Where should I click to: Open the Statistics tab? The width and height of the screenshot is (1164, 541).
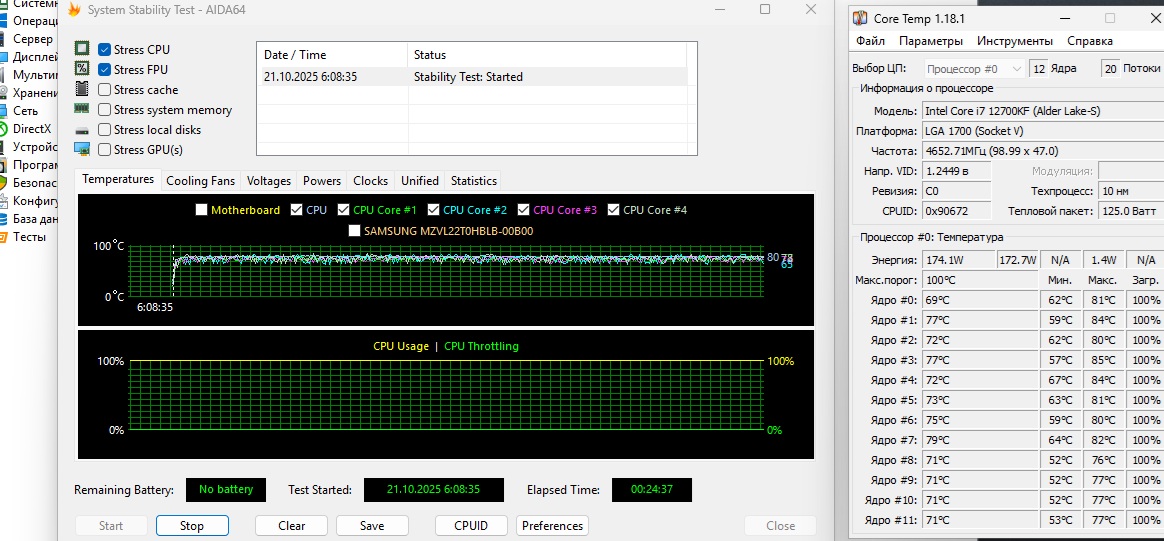coord(474,180)
